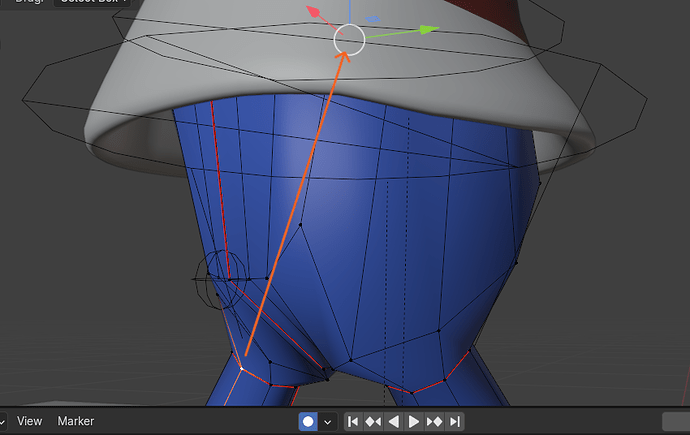Viewport: 690px width, 435px height.
Task: Grab the red X-axis gizmo arrow
Action: [313, 11]
